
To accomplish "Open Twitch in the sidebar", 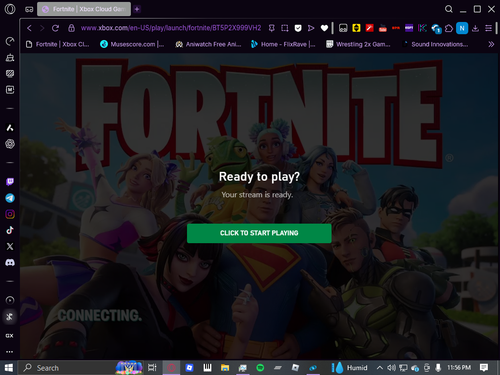I will coord(10,182).
